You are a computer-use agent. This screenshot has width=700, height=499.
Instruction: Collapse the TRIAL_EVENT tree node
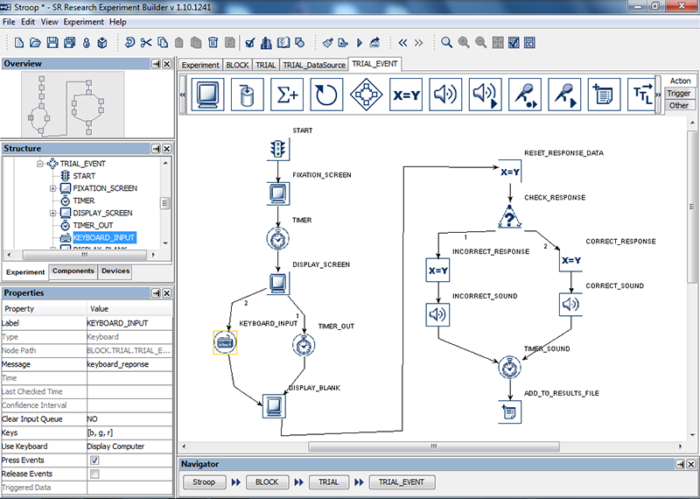tap(41, 163)
